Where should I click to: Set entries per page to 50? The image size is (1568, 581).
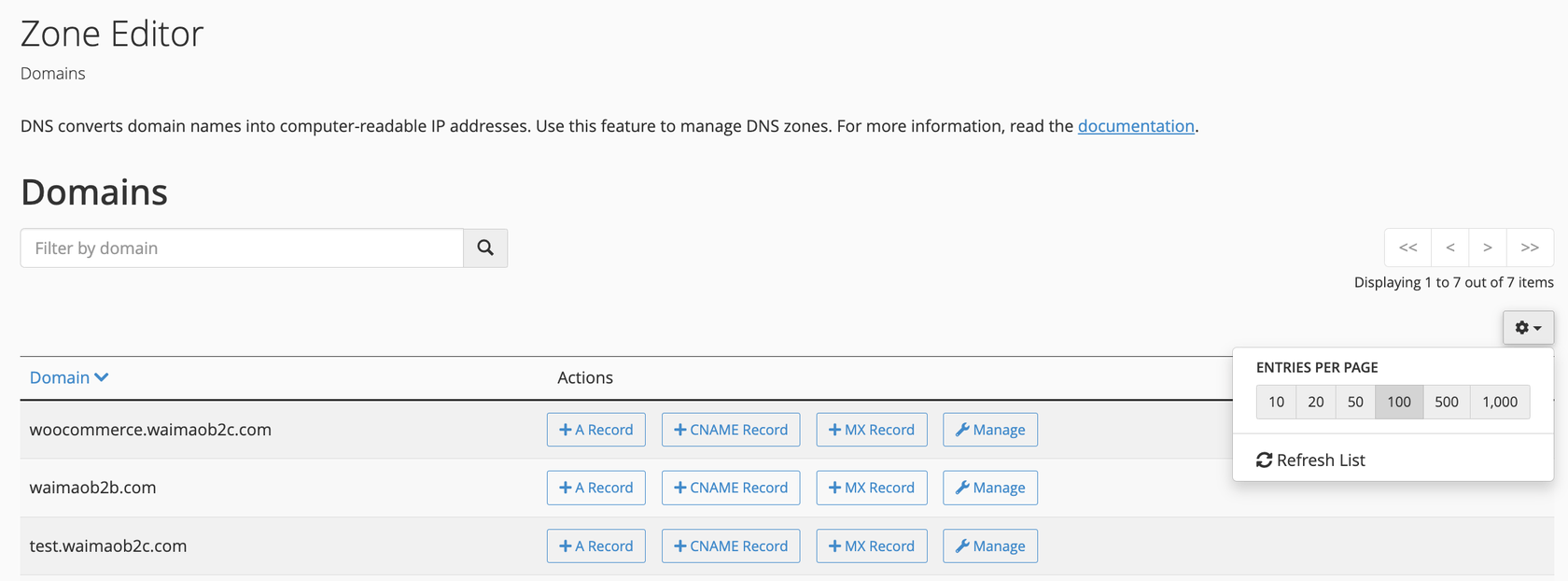tap(1355, 402)
